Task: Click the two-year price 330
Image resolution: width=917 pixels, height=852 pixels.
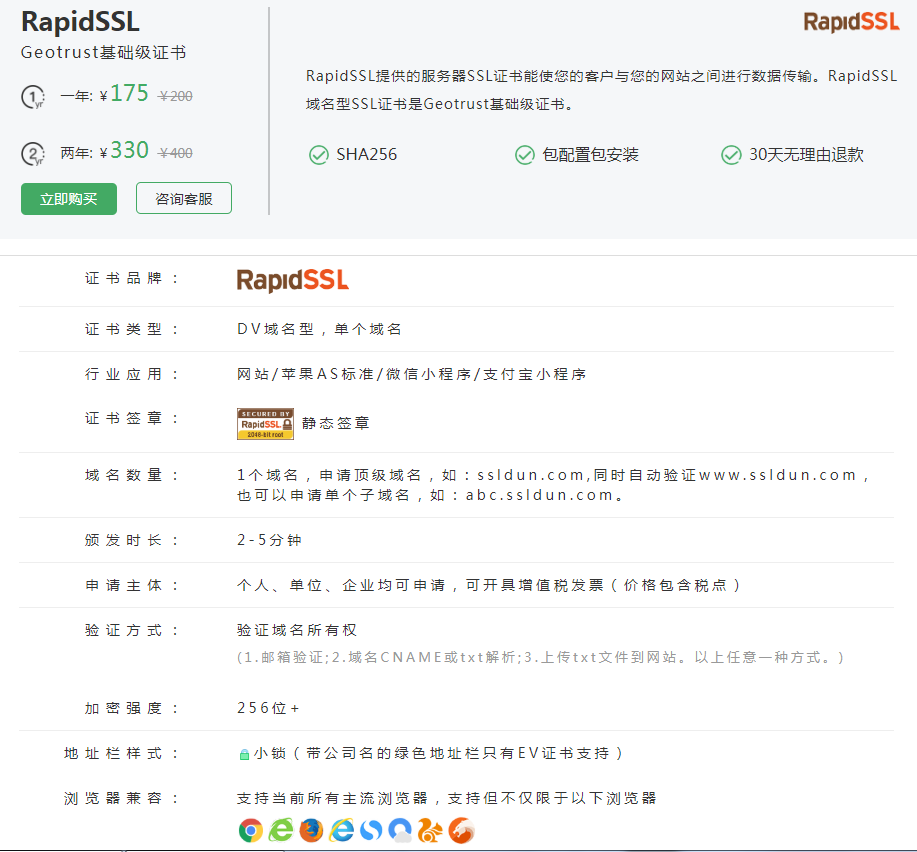Action: tap(129, 151)
